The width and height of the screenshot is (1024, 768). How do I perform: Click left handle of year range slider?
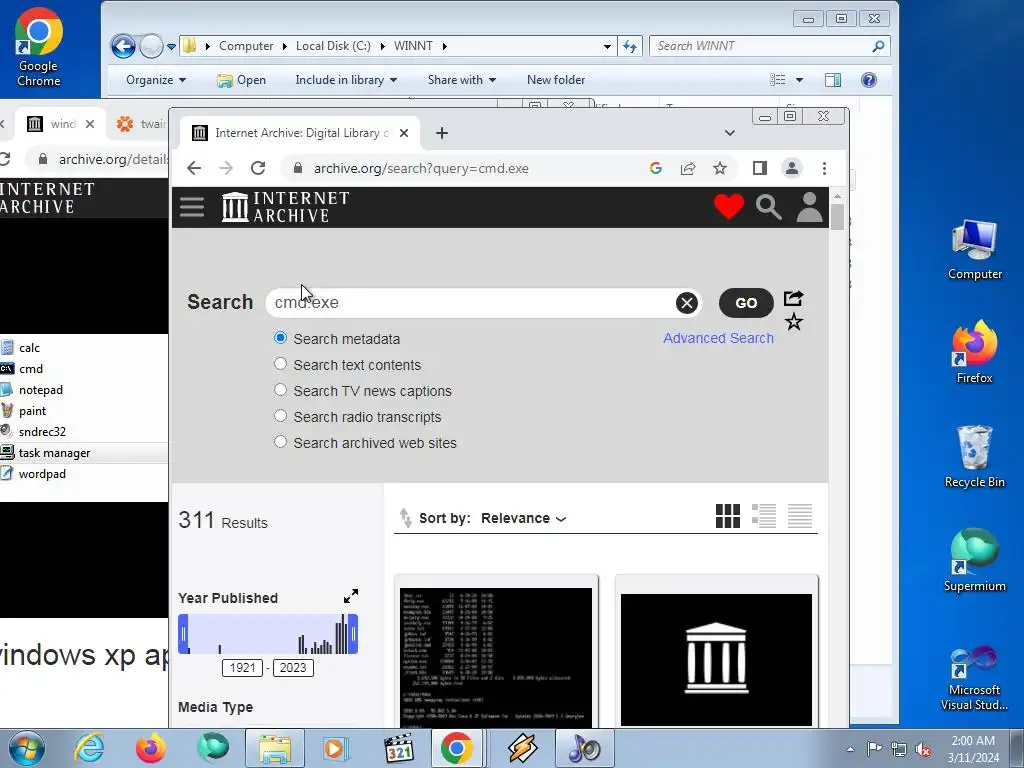[184, 633]
